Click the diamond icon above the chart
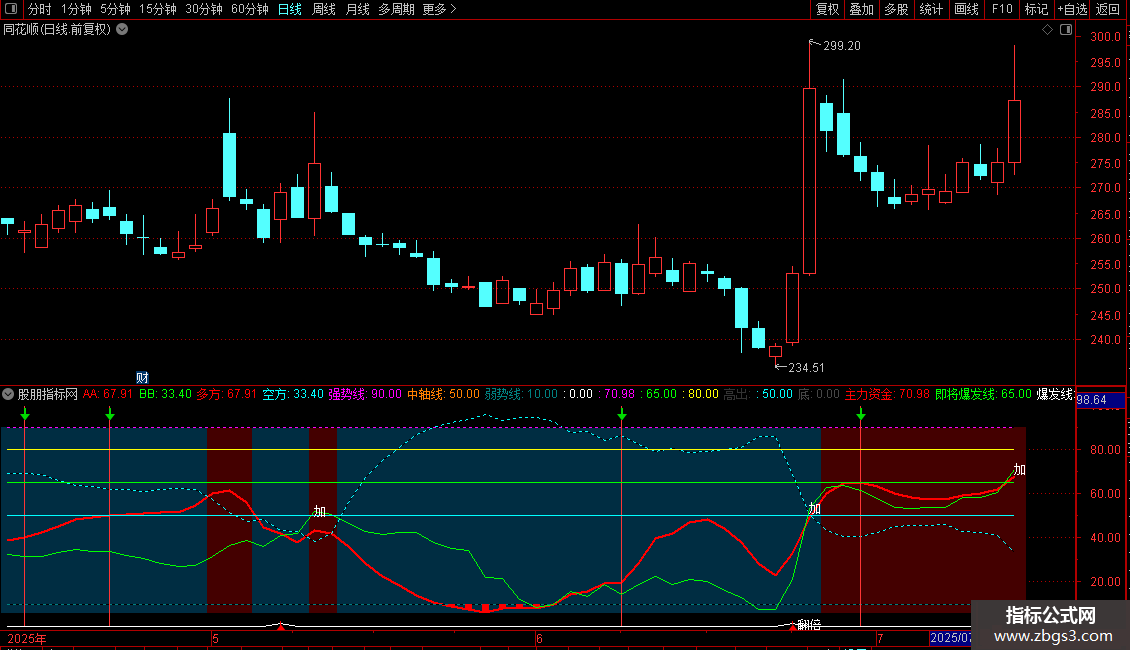1130x650 pixels. 1048,30
